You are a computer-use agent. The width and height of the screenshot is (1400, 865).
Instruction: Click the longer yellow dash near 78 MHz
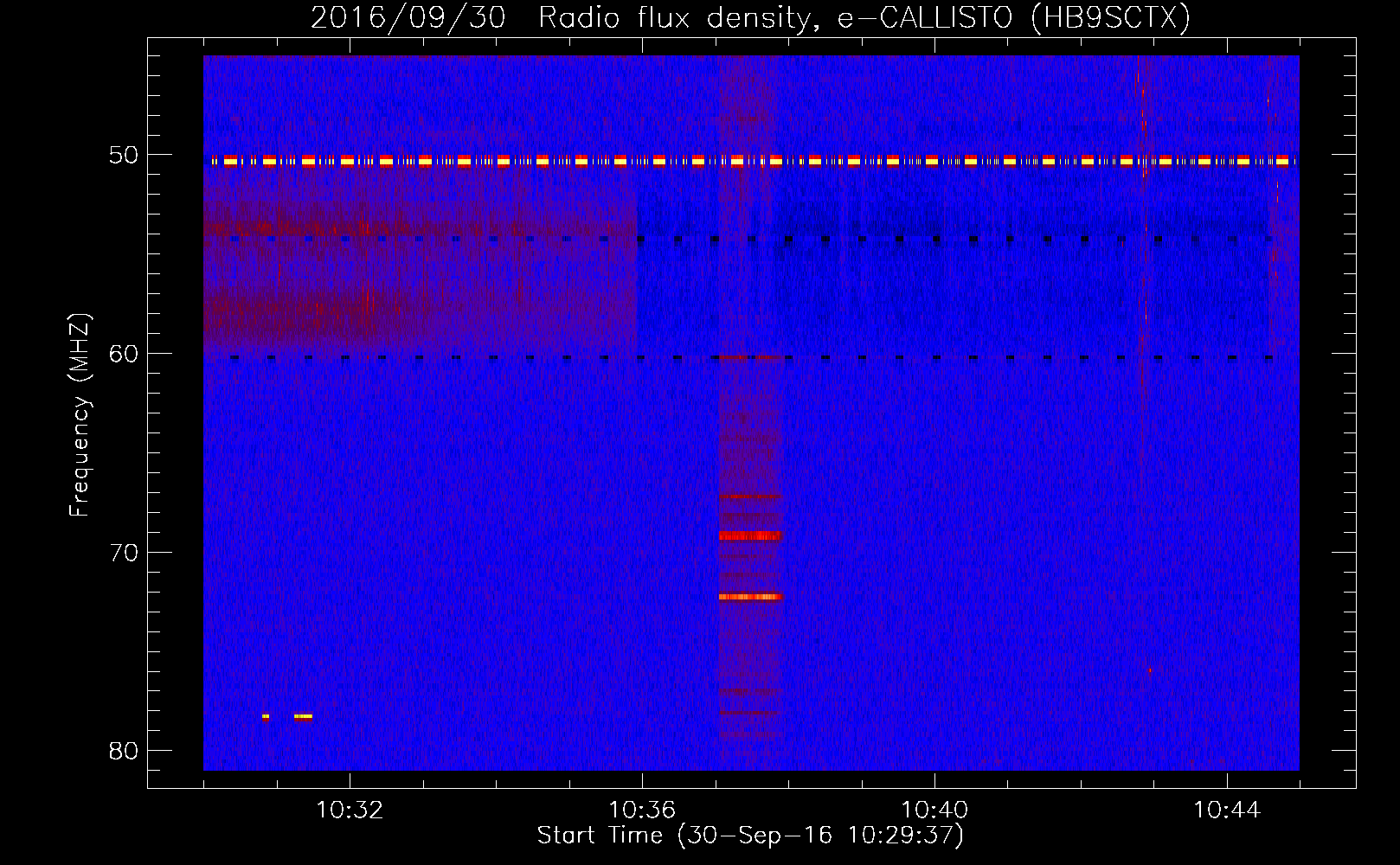303,716
